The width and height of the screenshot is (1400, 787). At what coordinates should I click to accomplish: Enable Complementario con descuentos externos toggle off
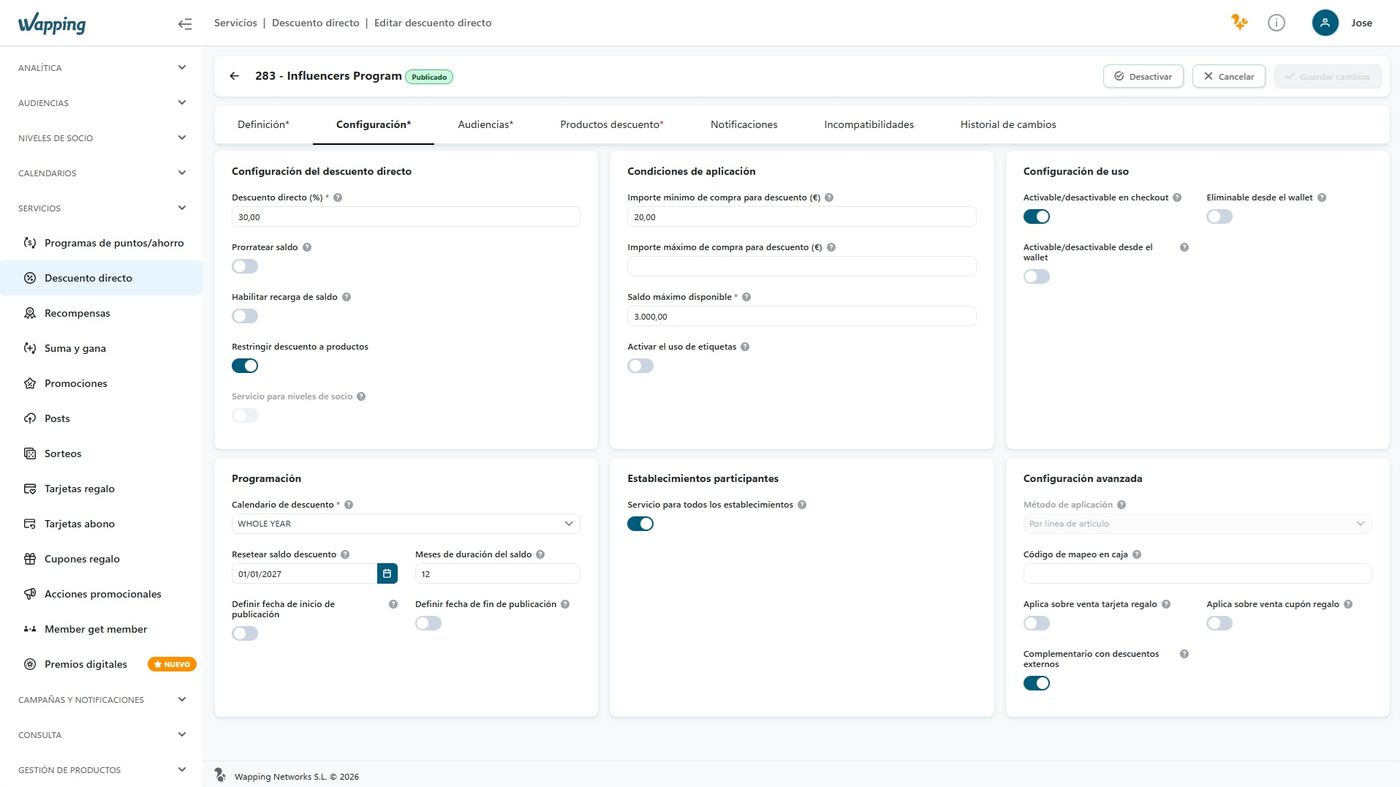pos(1037,683)
